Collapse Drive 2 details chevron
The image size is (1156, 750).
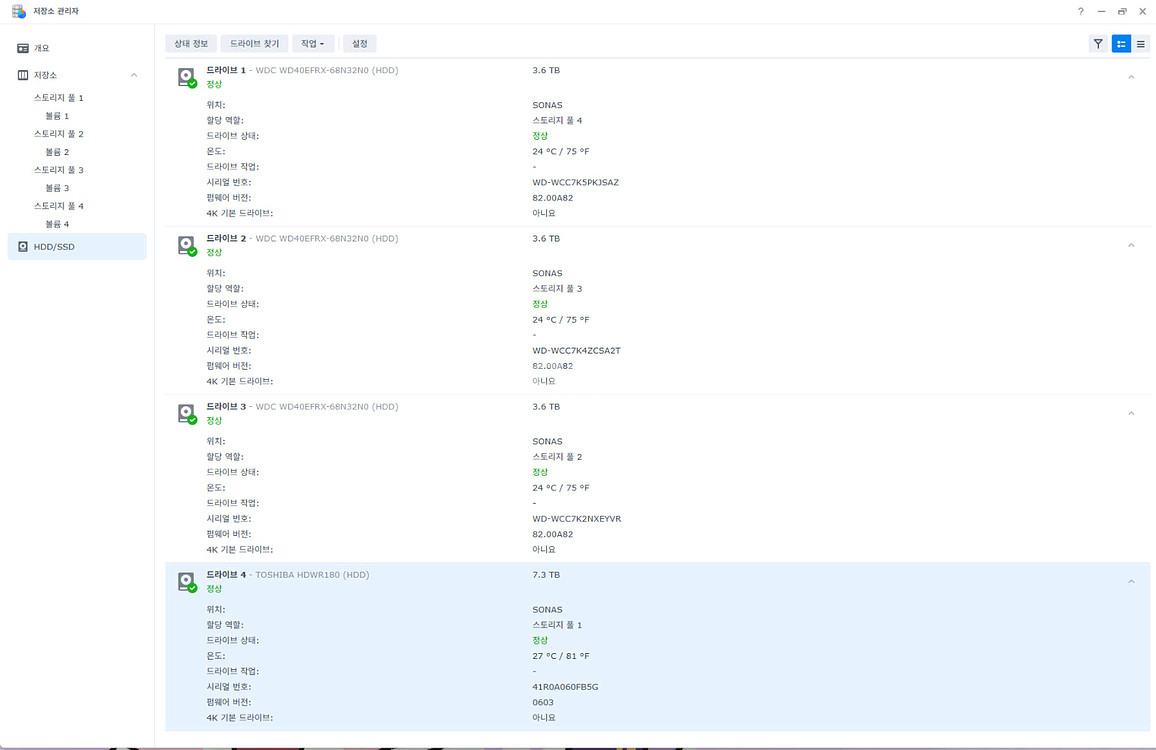[1131, 245]
